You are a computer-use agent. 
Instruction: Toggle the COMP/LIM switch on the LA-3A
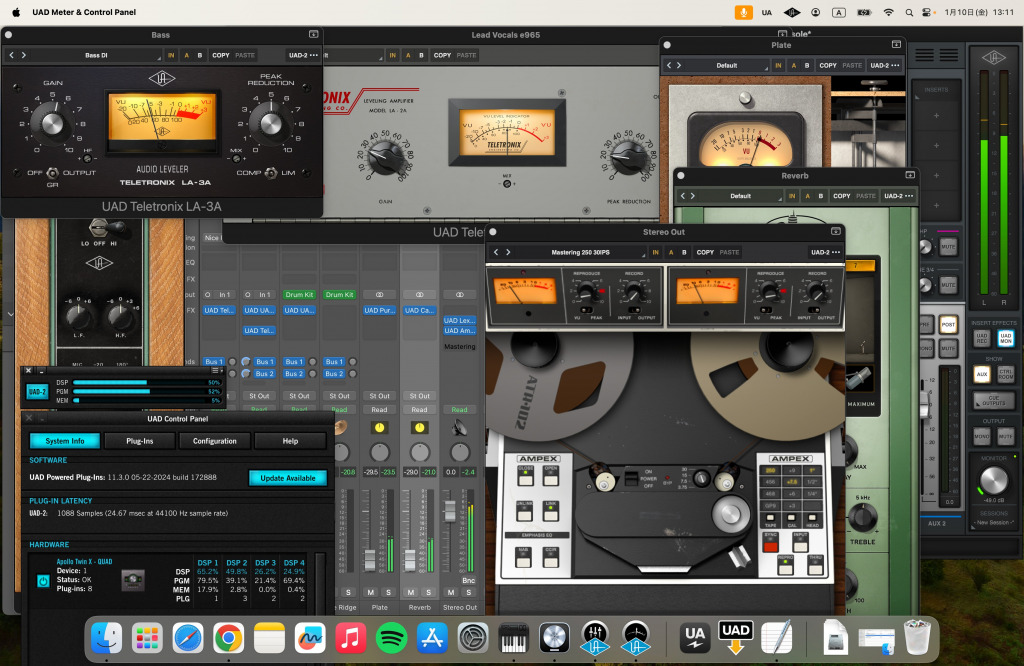coord(270,173)
